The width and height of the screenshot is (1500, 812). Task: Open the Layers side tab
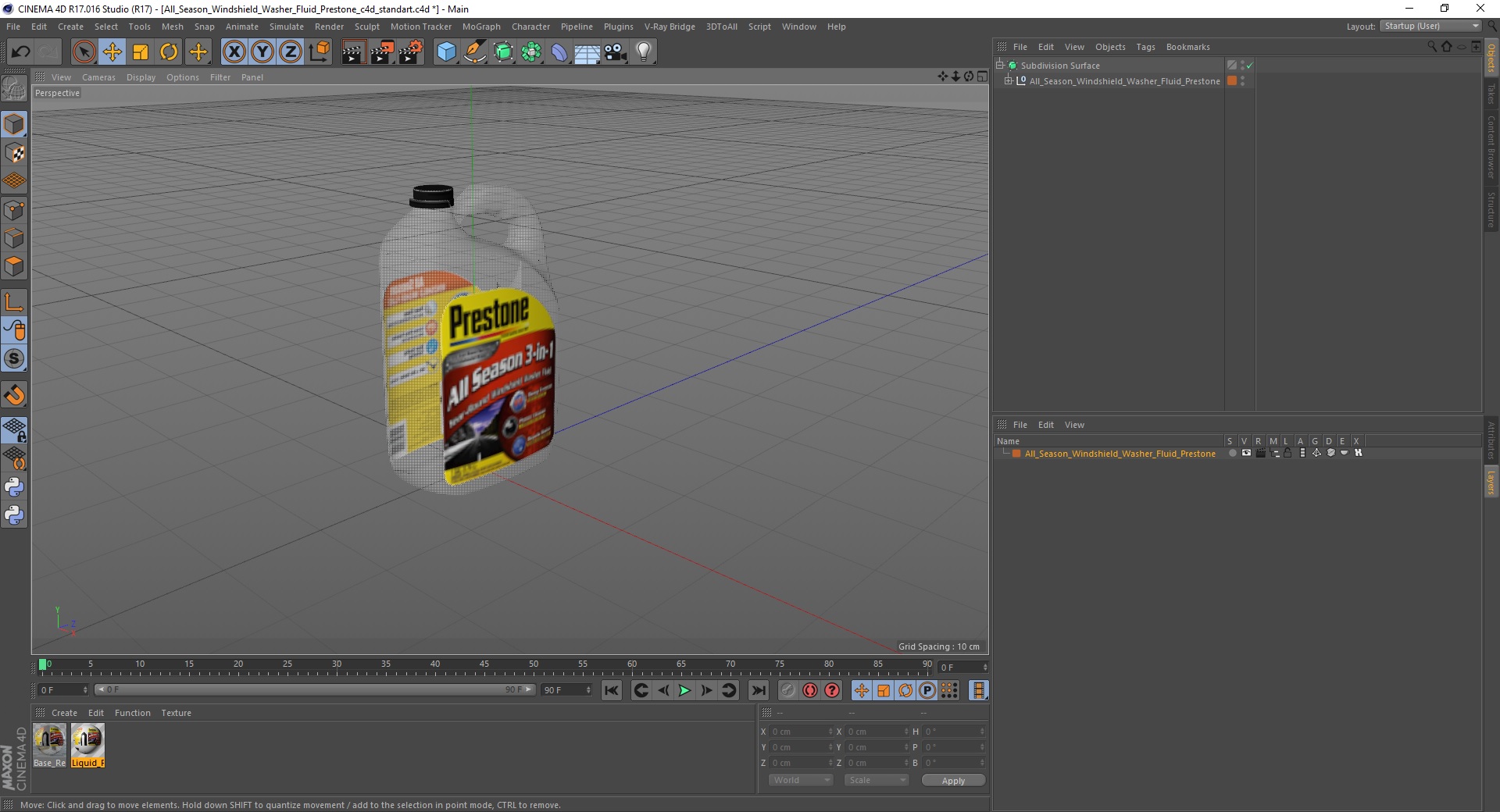click(x=1491, y=483)
